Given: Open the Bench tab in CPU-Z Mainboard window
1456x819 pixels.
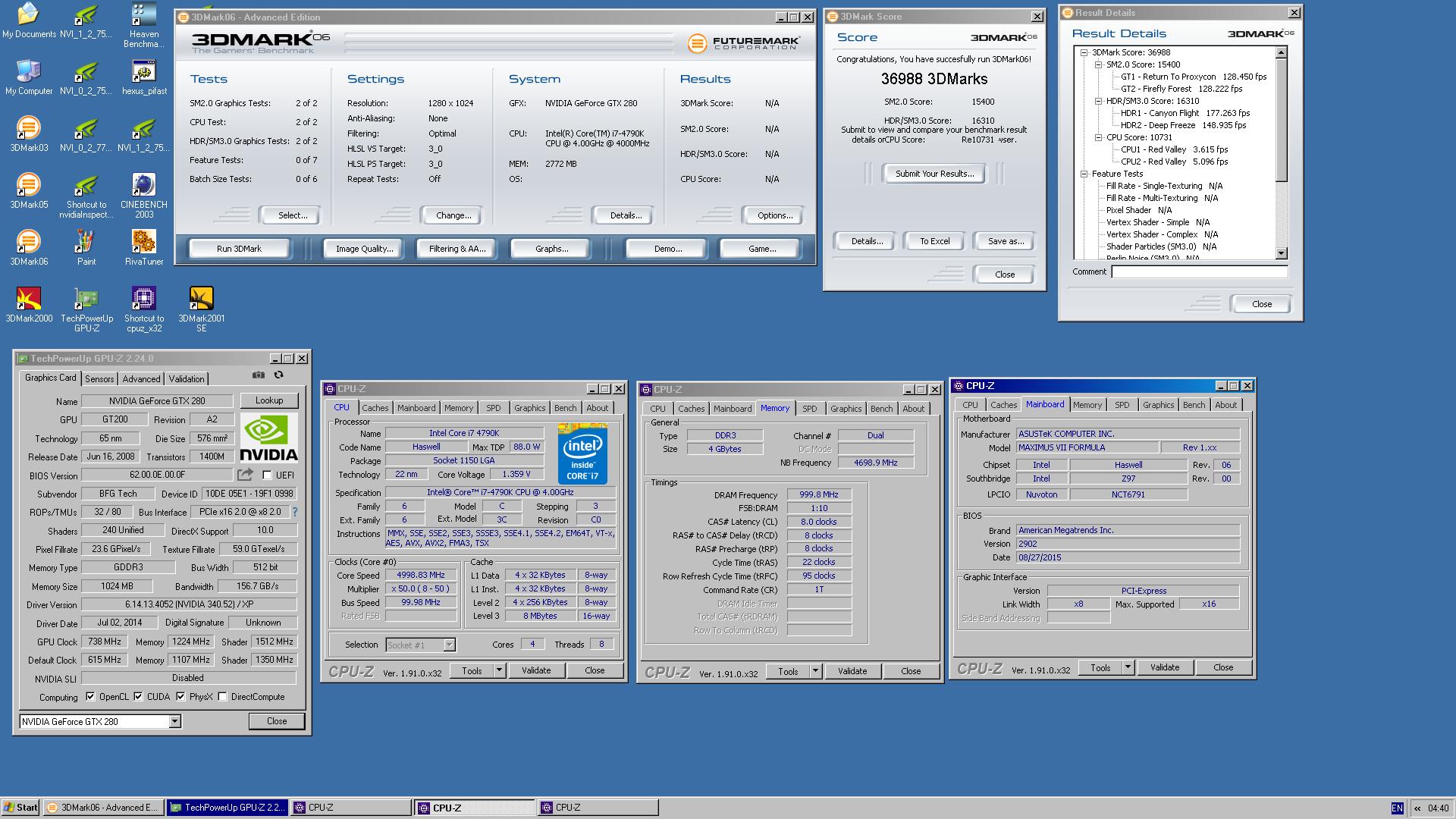Looking at the screenshot, I should pos(1194,405).
